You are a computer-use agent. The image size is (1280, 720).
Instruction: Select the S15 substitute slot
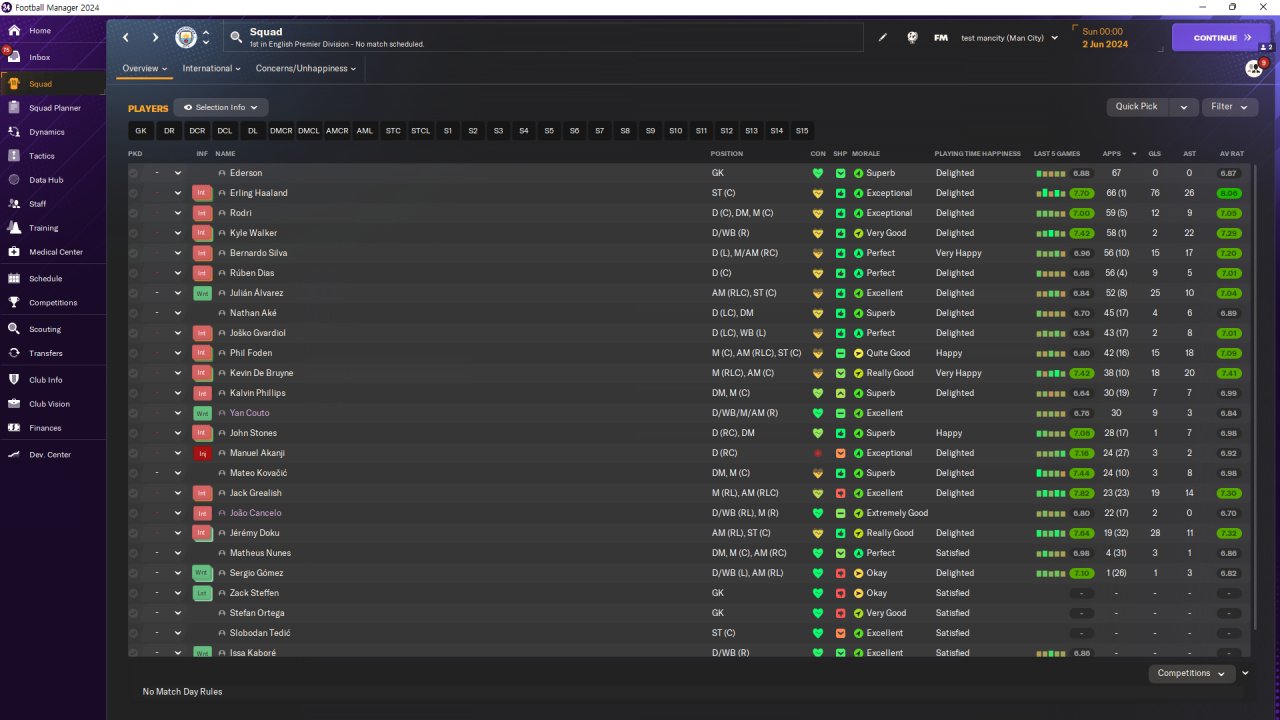point(802,131)
